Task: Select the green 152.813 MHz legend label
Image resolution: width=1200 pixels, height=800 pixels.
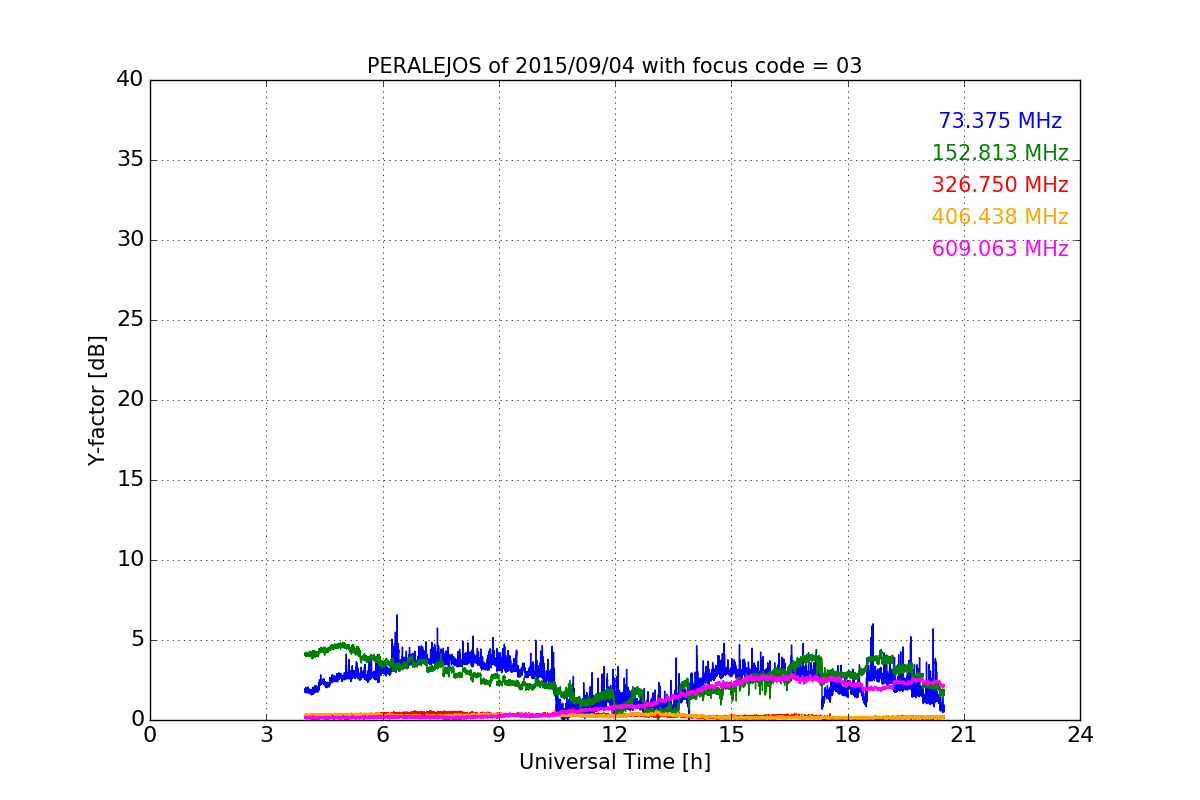Action: (x=1000, y=153)
